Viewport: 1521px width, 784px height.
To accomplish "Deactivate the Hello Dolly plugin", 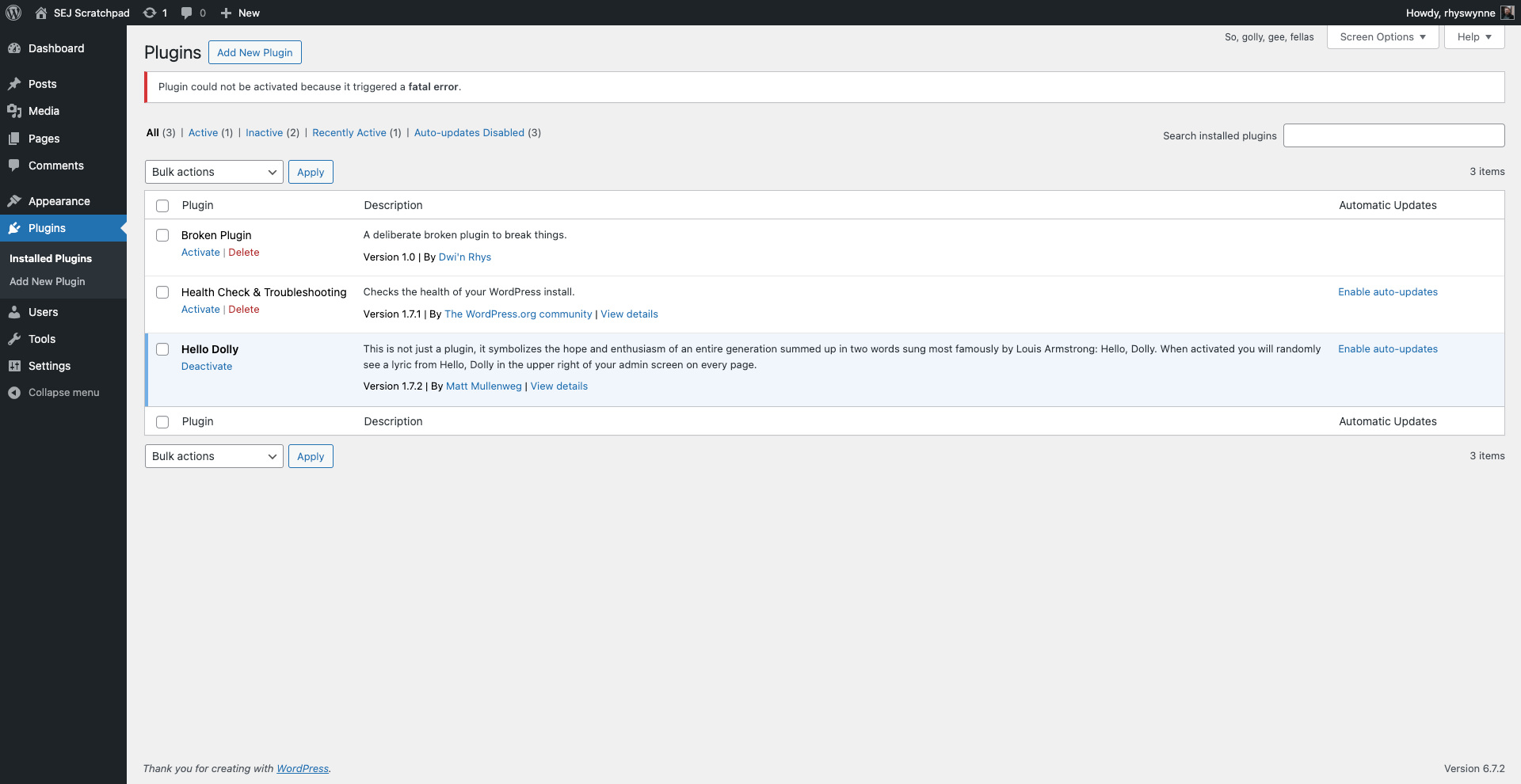I will (206, 366).
